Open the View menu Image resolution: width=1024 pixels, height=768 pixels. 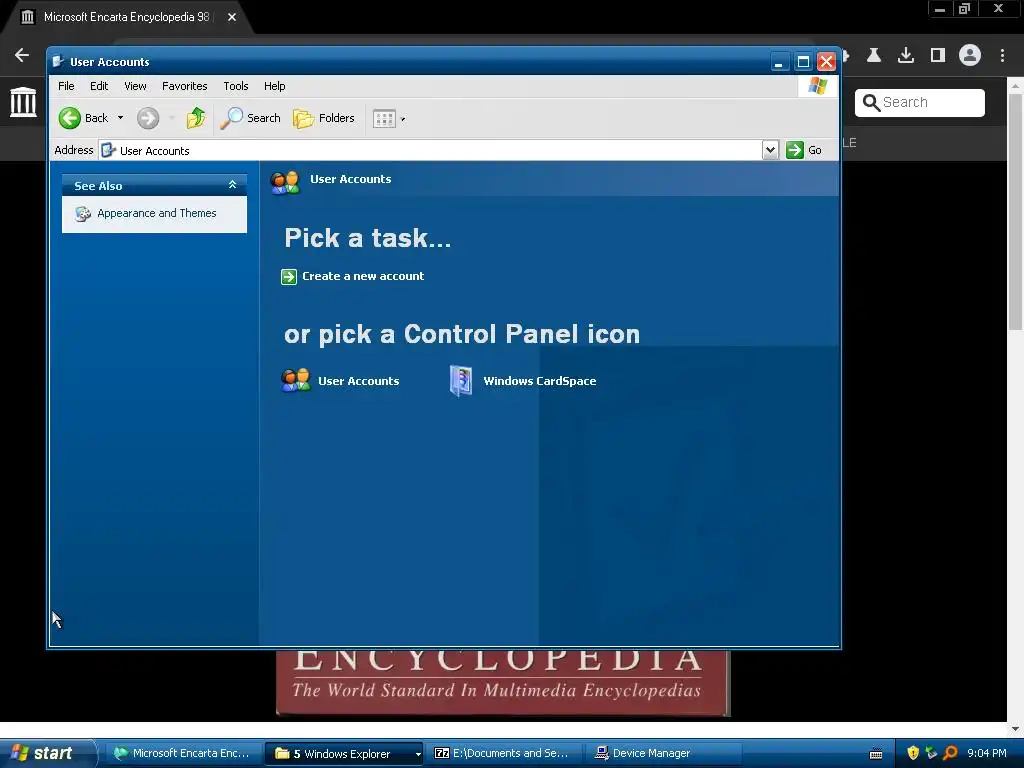135,86
